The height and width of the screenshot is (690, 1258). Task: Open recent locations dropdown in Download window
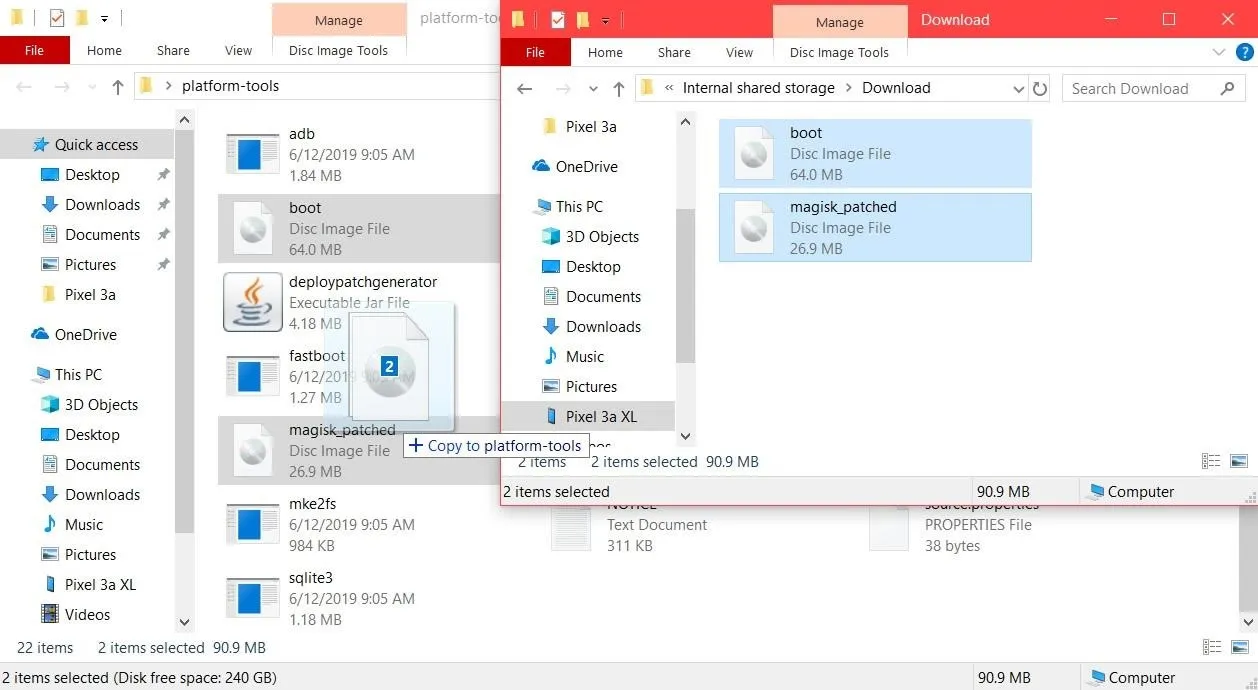coord(593,88)
